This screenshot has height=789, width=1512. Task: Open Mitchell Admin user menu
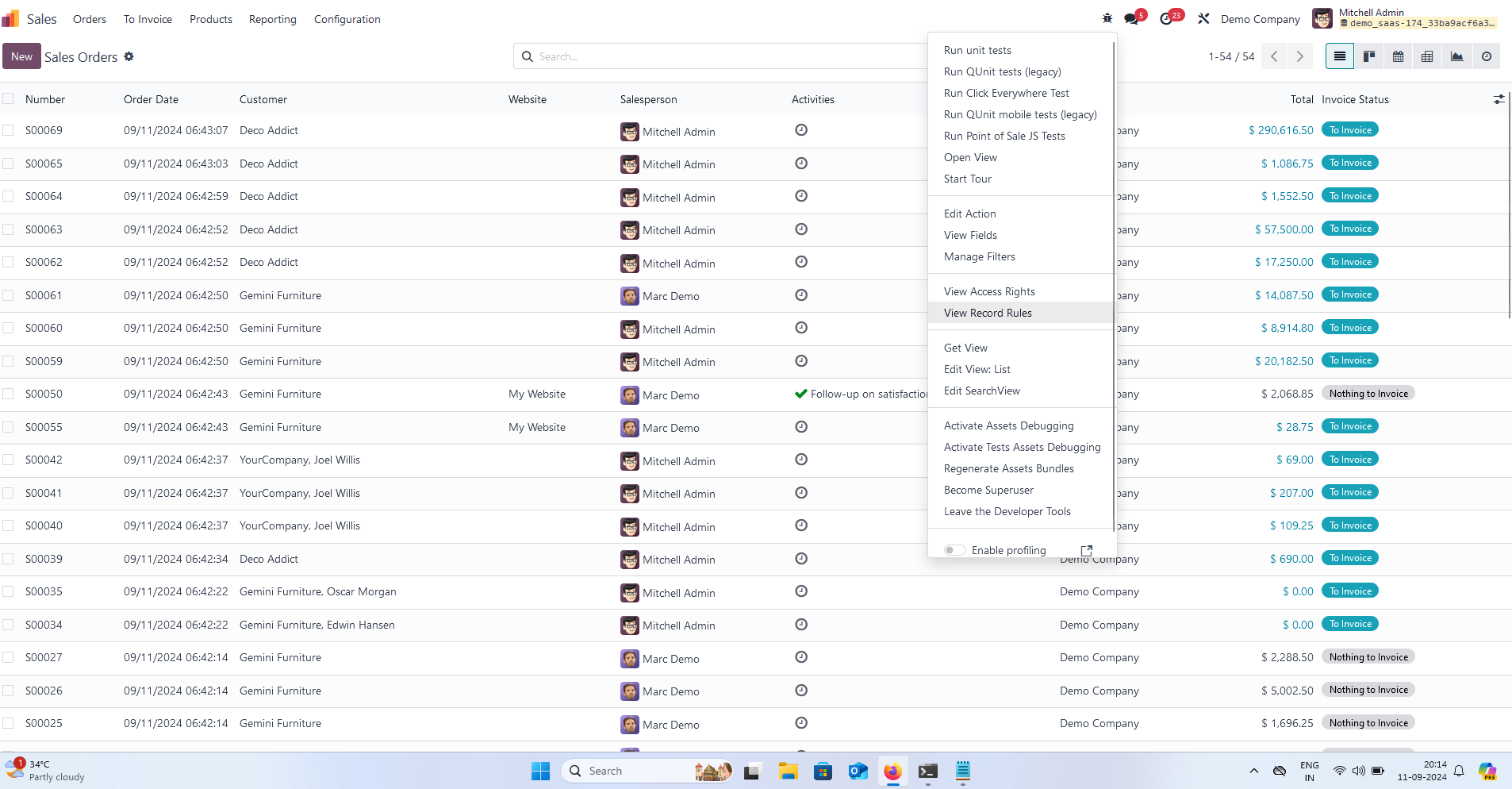pos(1404,18)
